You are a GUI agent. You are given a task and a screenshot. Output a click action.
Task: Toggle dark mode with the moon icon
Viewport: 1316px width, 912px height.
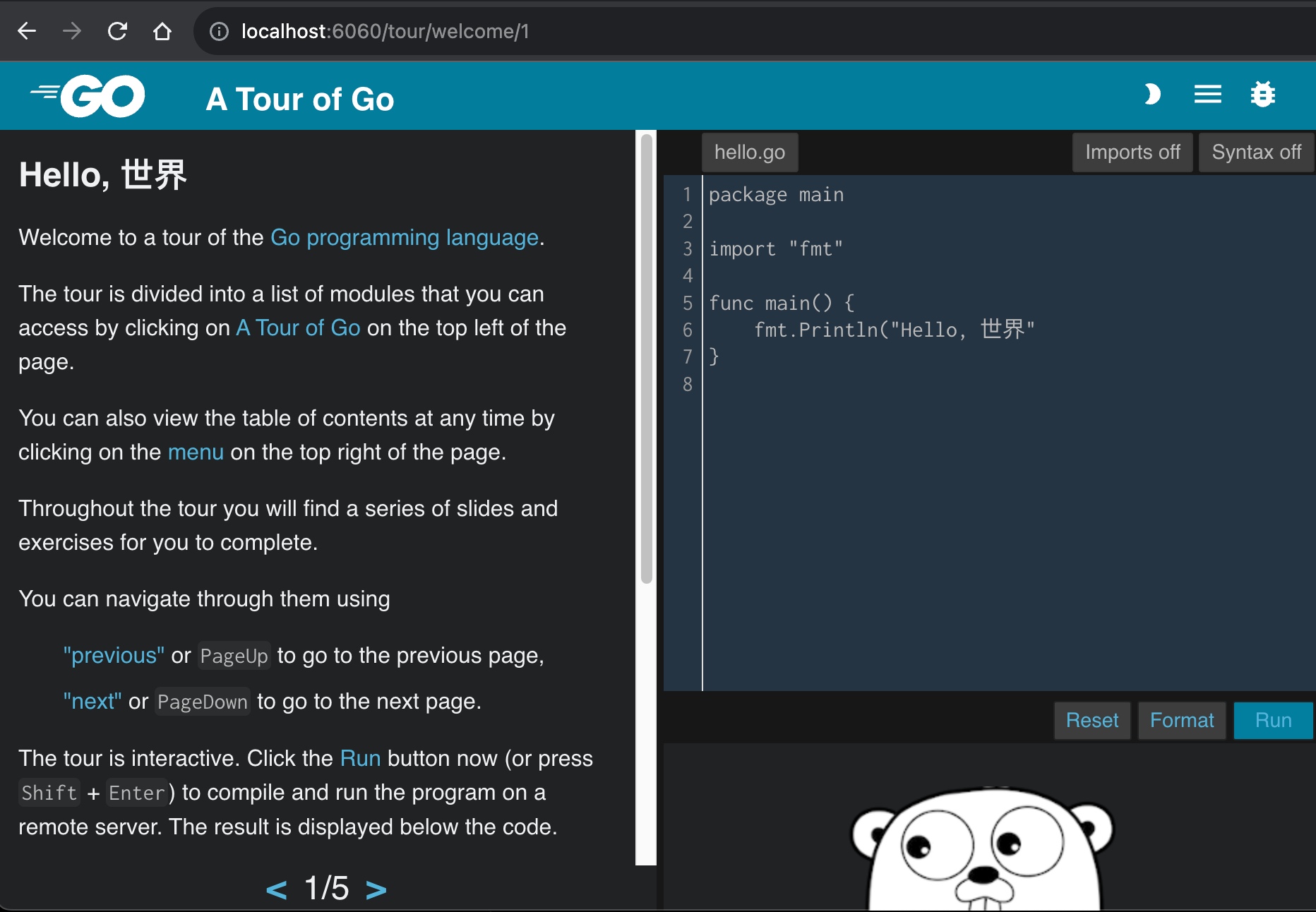(x=1152, y=94)
